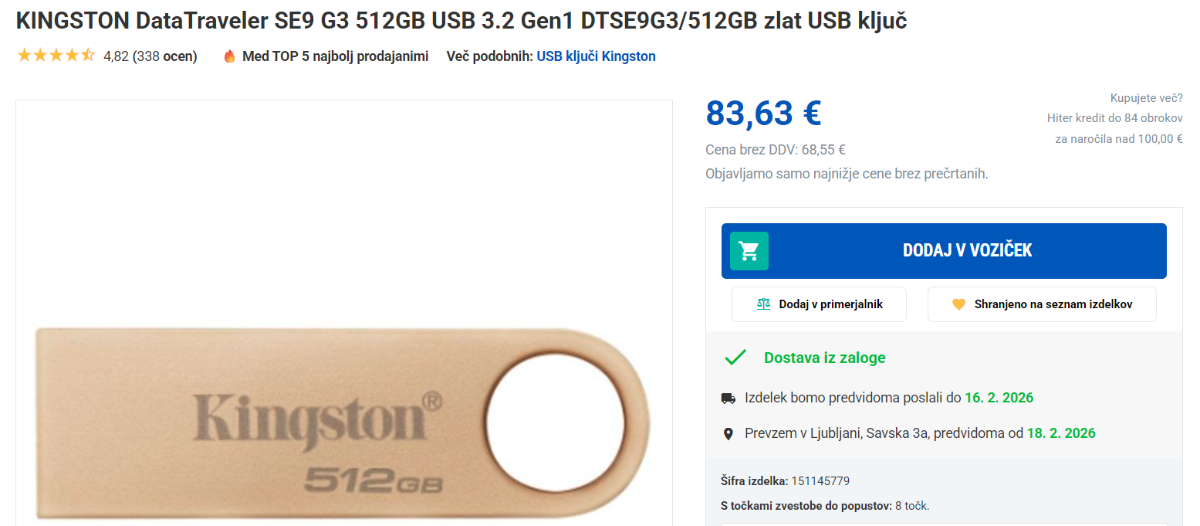Image resolution: width=1200 pixels, height=526 pixels.
Task: Click the gold star rating icons
Action: (56, 56)
